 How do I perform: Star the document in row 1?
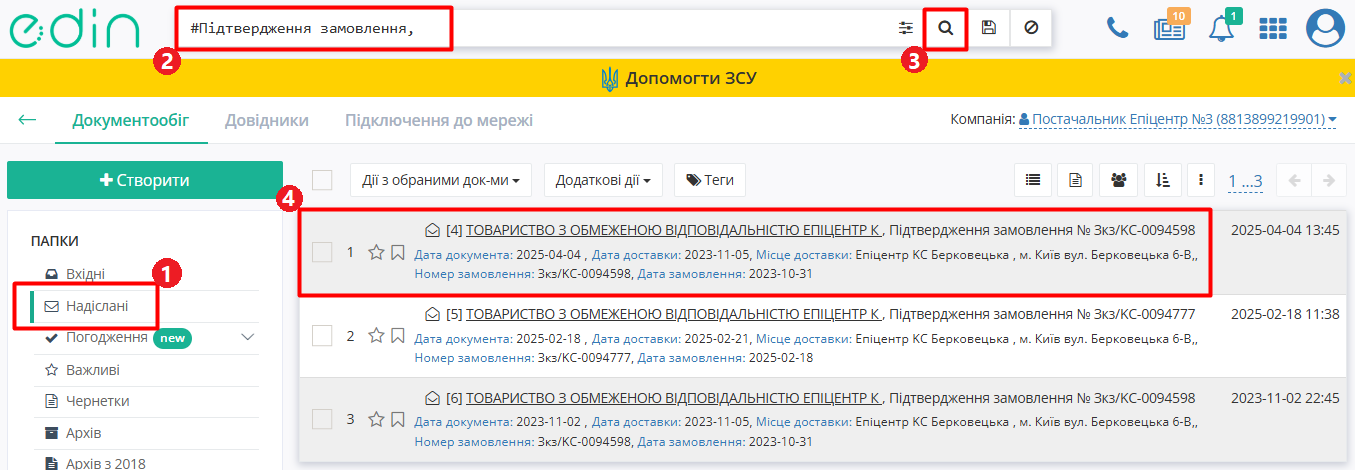(376, 252)
